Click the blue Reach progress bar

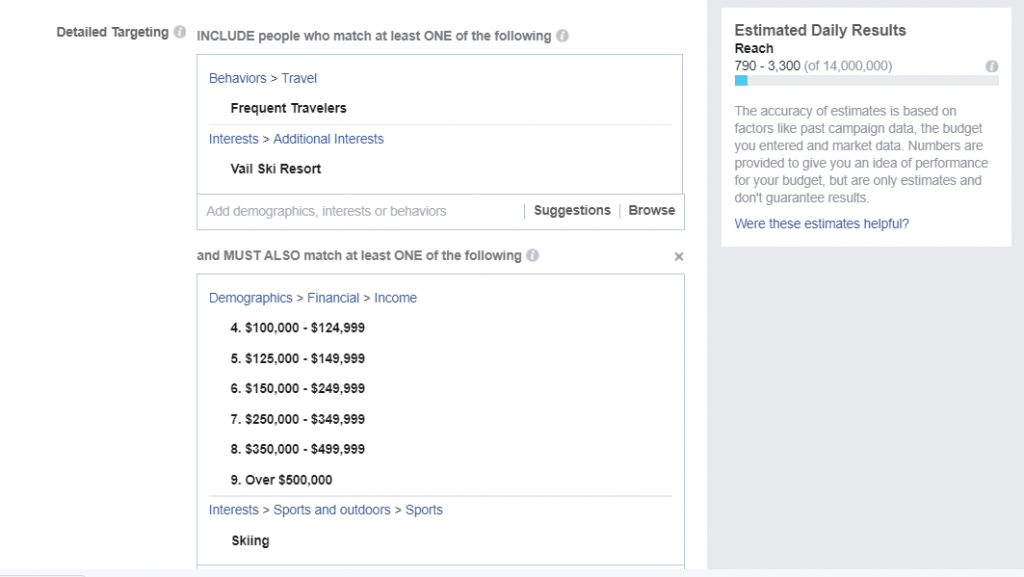point(741,81)
